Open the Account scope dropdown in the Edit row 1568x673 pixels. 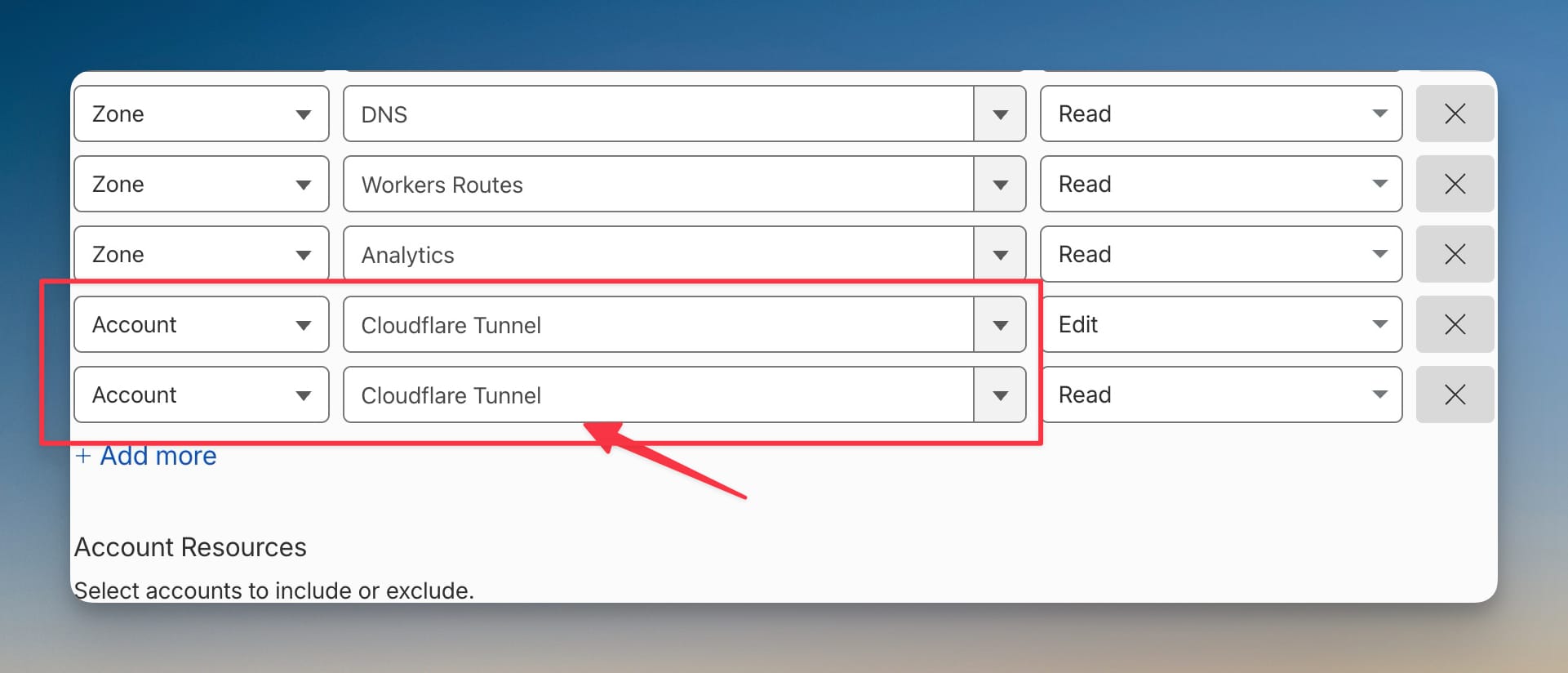(x=202, y=324)
